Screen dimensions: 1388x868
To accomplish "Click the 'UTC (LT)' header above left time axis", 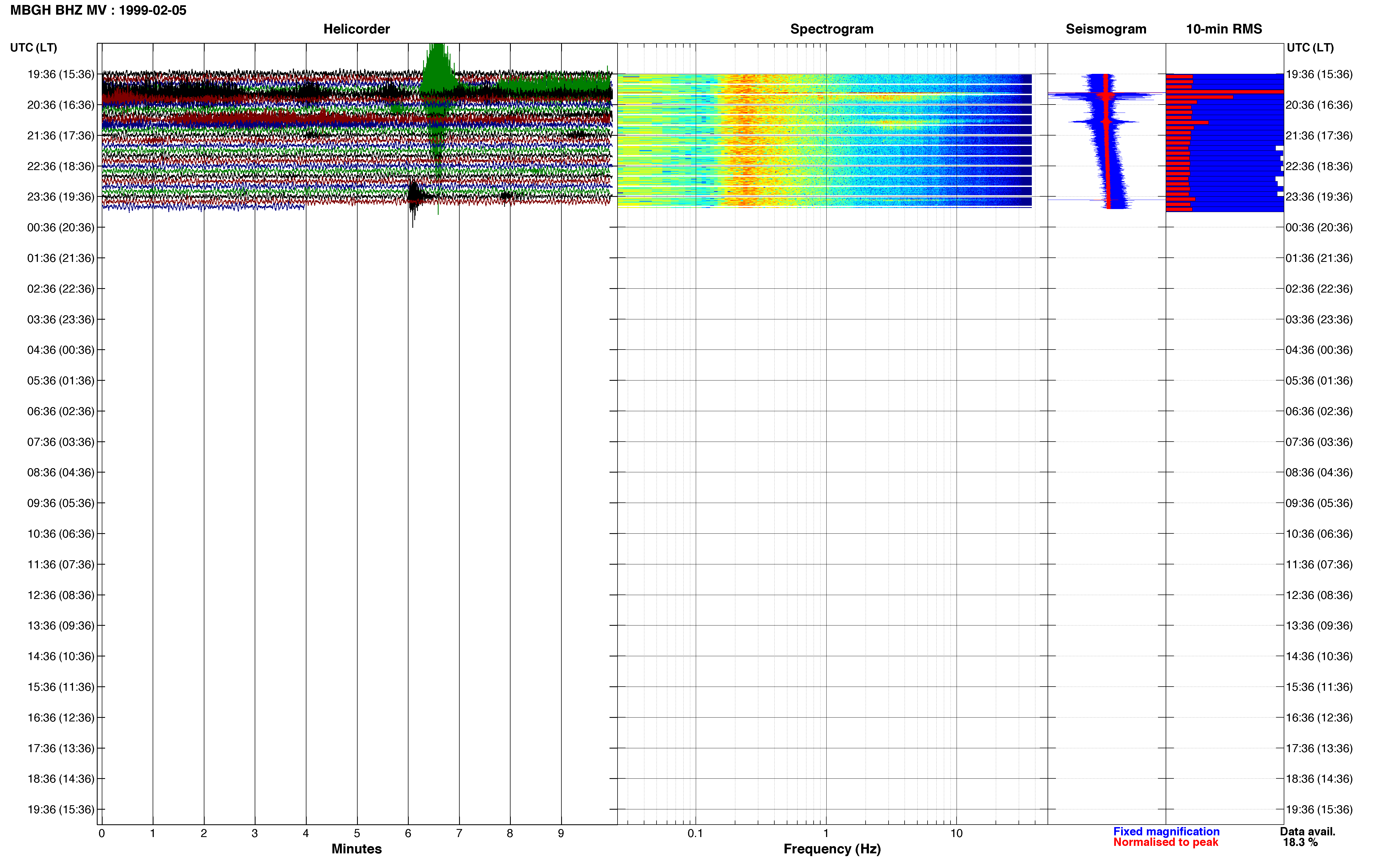I will (33, 48).
